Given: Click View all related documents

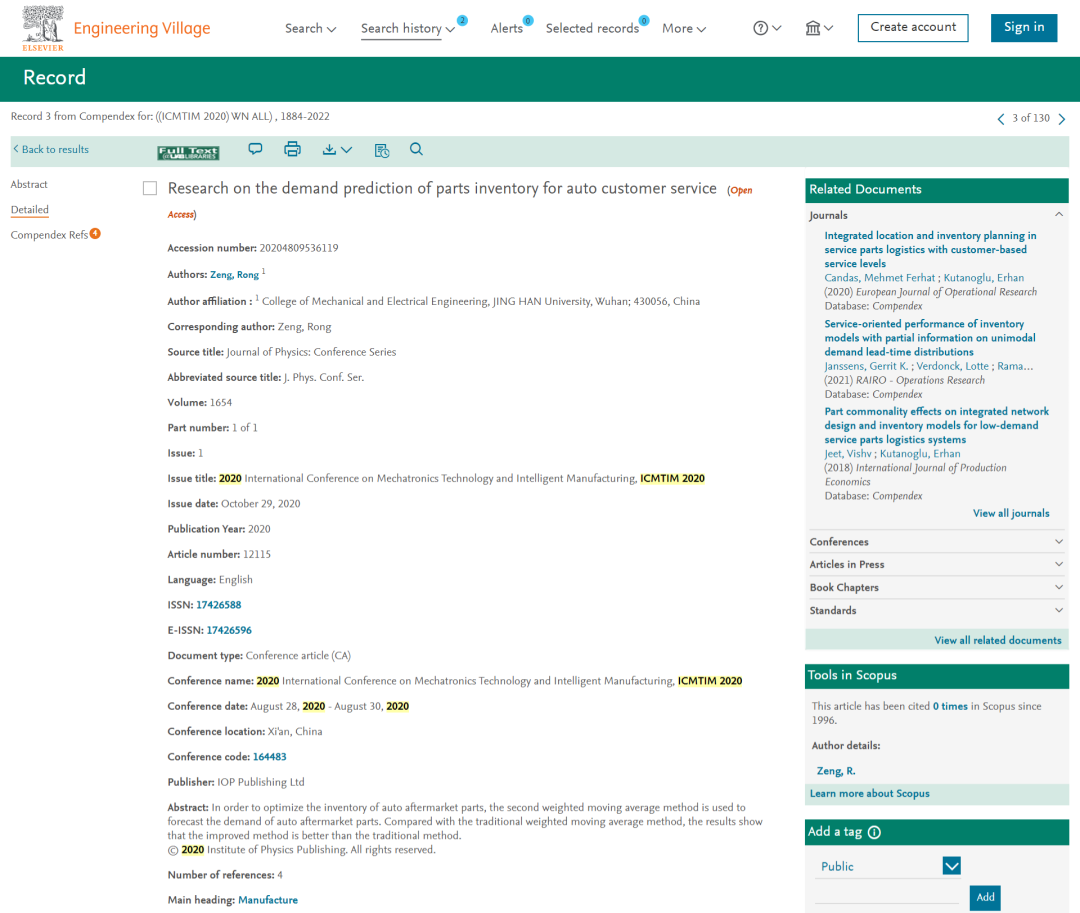Looking at the screenshot, I should click(x=997, y=640).
